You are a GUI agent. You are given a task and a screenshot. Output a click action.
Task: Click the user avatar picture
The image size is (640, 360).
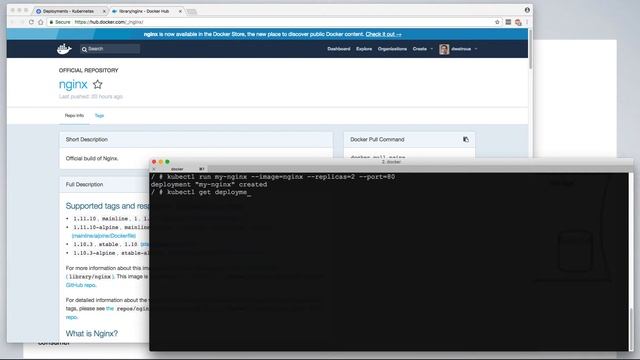[x=444, y=49]
